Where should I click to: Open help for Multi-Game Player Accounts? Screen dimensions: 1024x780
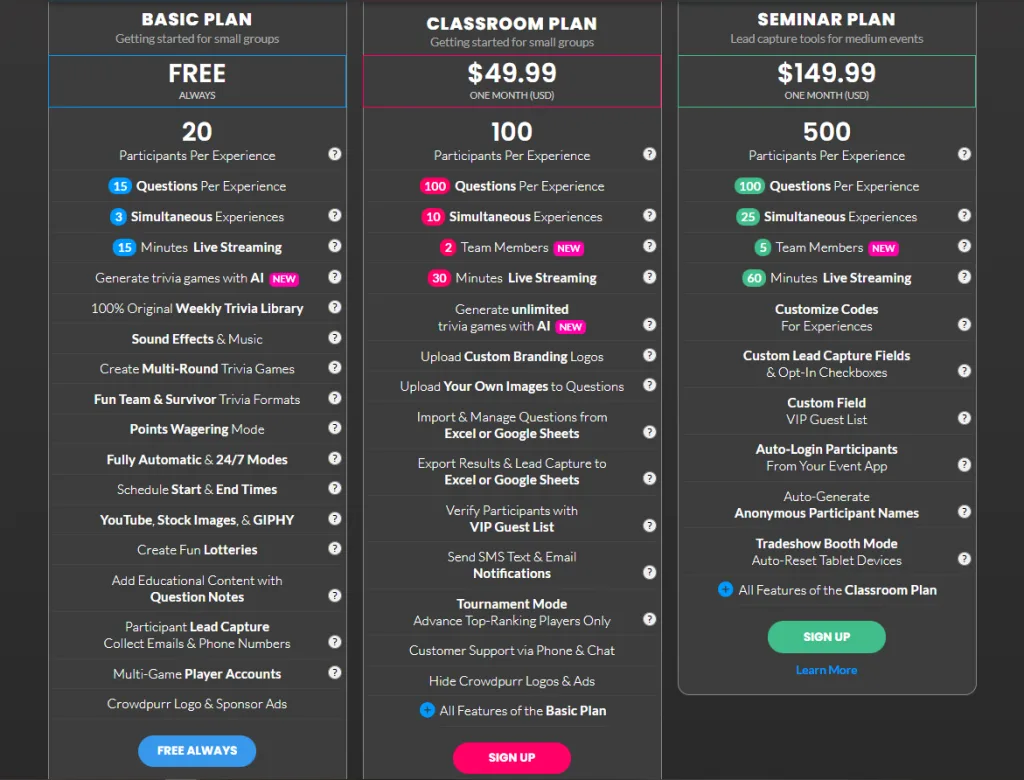coord(335,672)
